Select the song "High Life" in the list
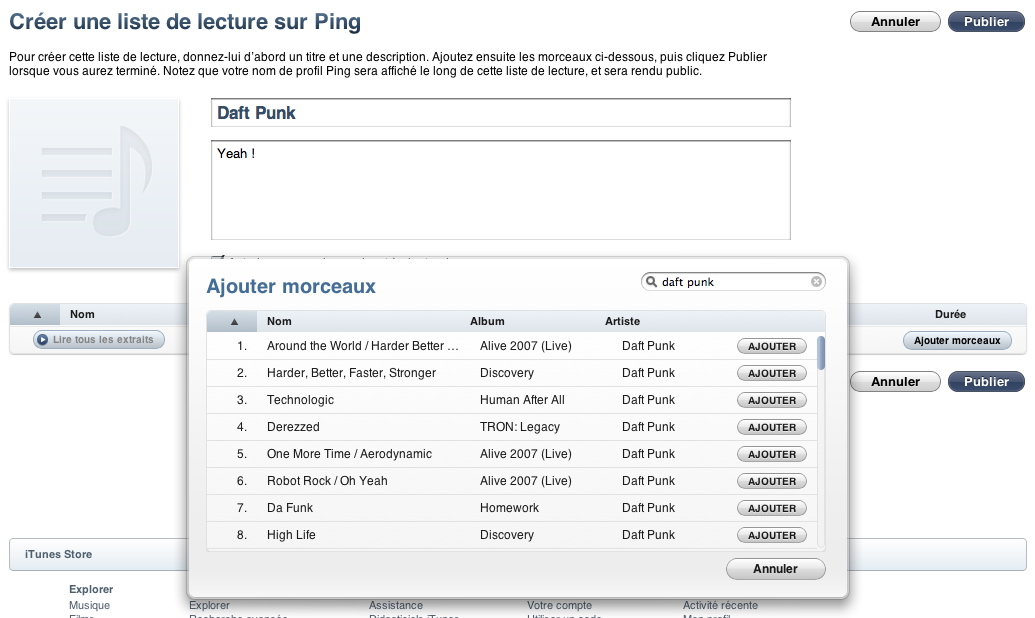 (291, 535)
